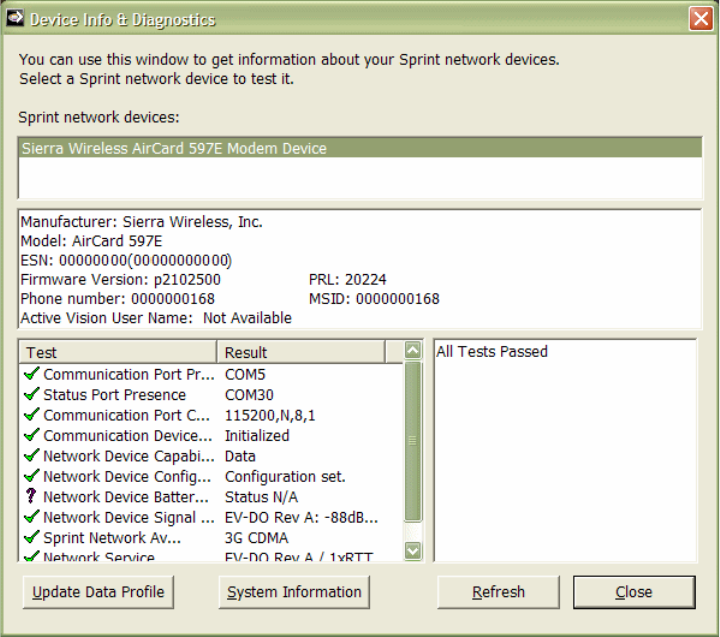This screenshot has height=637, width=720.
Task: Click the Test column header
Action: click(118, 352)
